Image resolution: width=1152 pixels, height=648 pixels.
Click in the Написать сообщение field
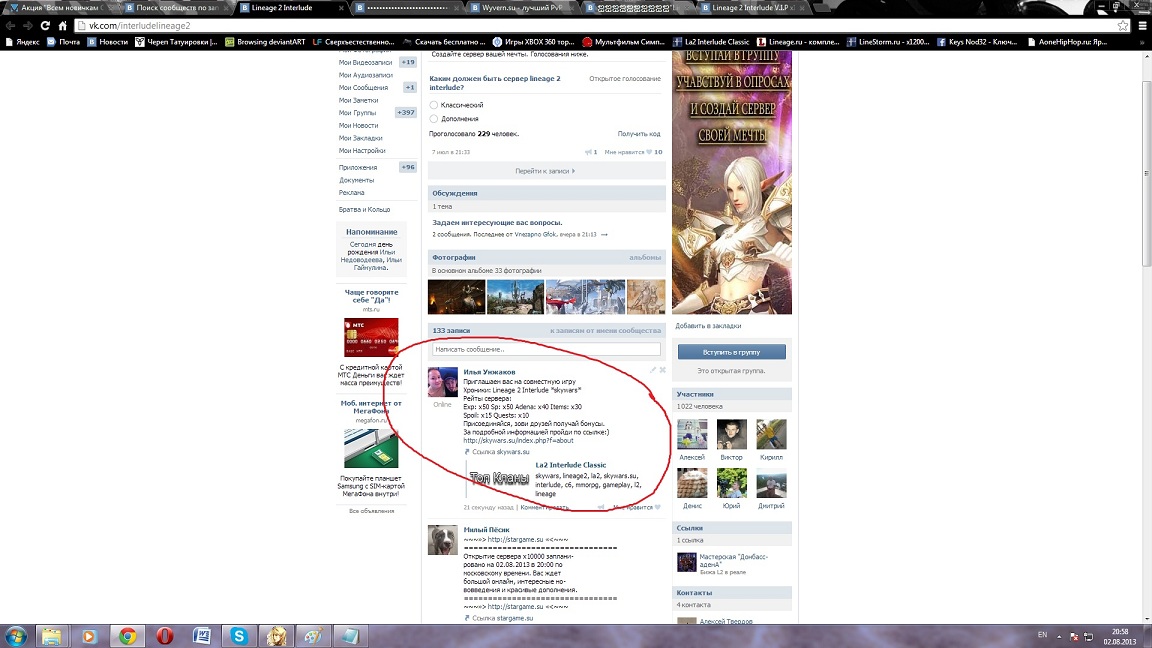[x=546, y=349]
